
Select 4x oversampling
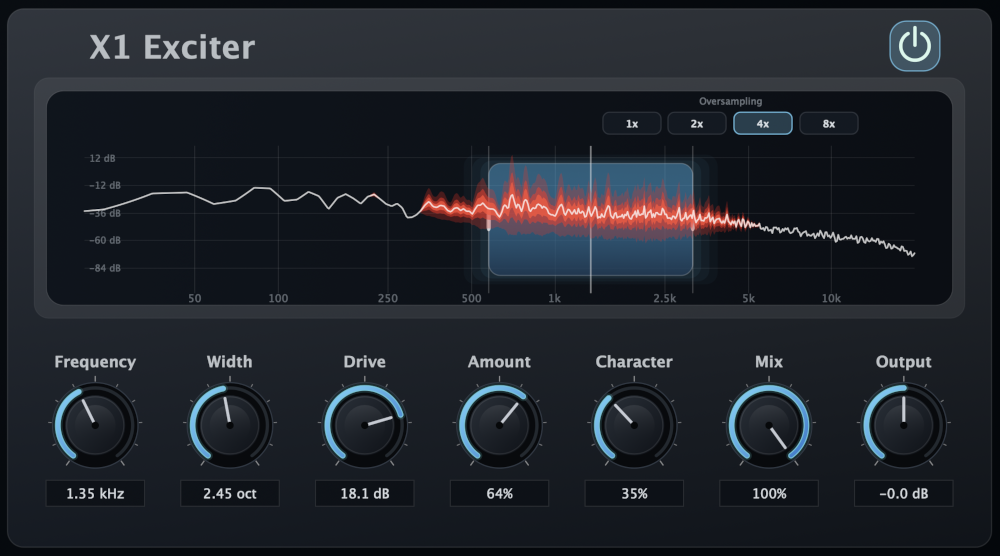pos(763,124)
